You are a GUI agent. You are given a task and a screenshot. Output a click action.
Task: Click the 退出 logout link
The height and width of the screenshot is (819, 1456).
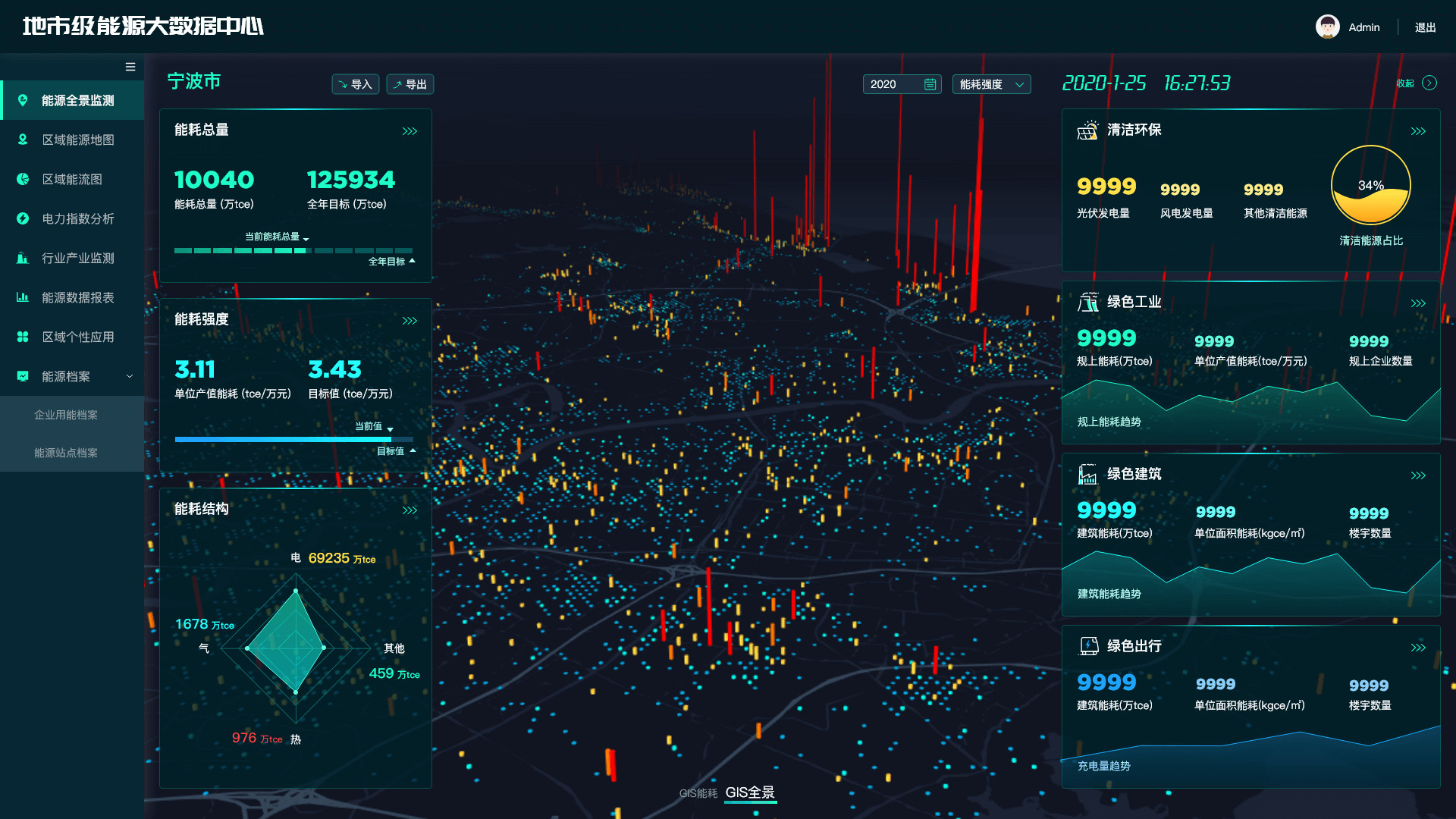click(1425, 27)
